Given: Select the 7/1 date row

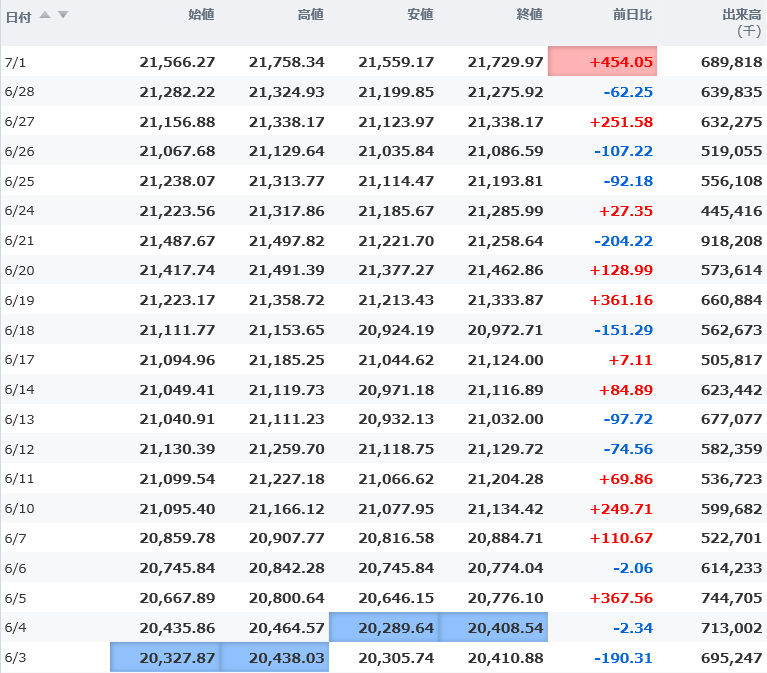Looking at the screenshot, I should [15, 62].
